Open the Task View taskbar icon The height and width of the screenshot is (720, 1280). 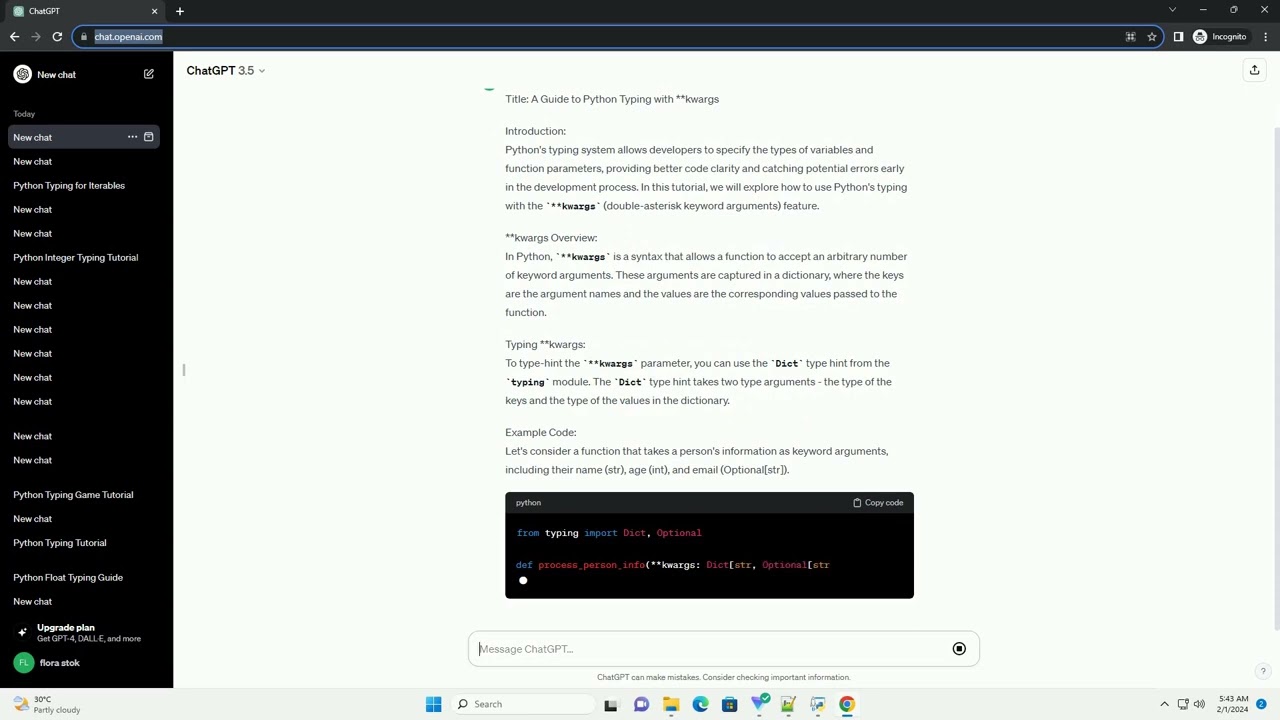[611, 704]
